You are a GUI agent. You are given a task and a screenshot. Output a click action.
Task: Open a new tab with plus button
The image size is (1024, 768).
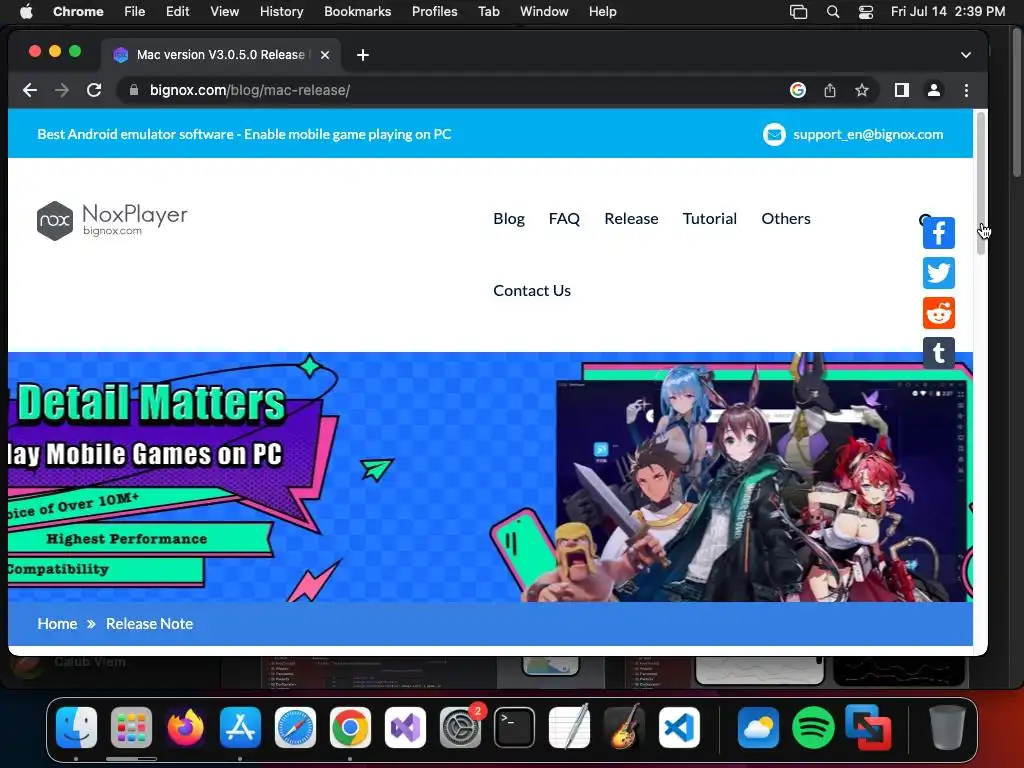tap(363, 55)
